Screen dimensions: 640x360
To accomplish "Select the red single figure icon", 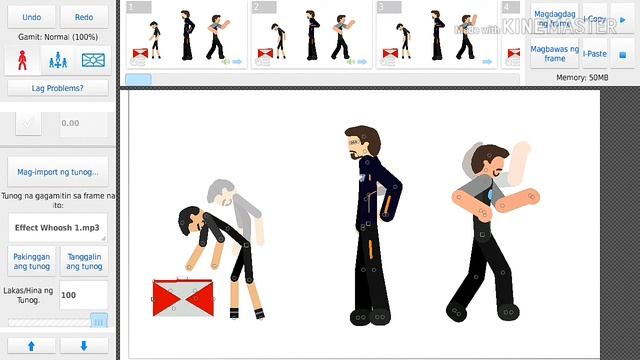I will point(22,60).
